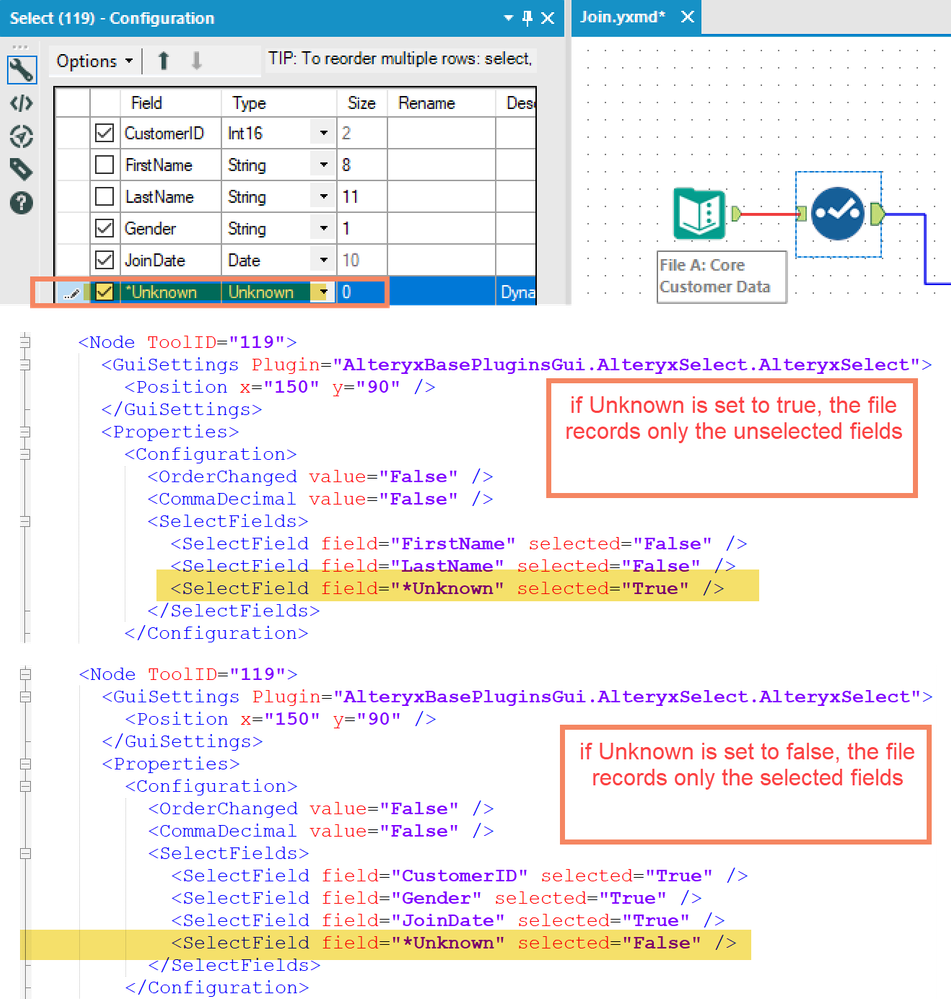The image size is (951, 999).
Task: Open the *Unknown type dropdown
Action: (x=324, y=292)
